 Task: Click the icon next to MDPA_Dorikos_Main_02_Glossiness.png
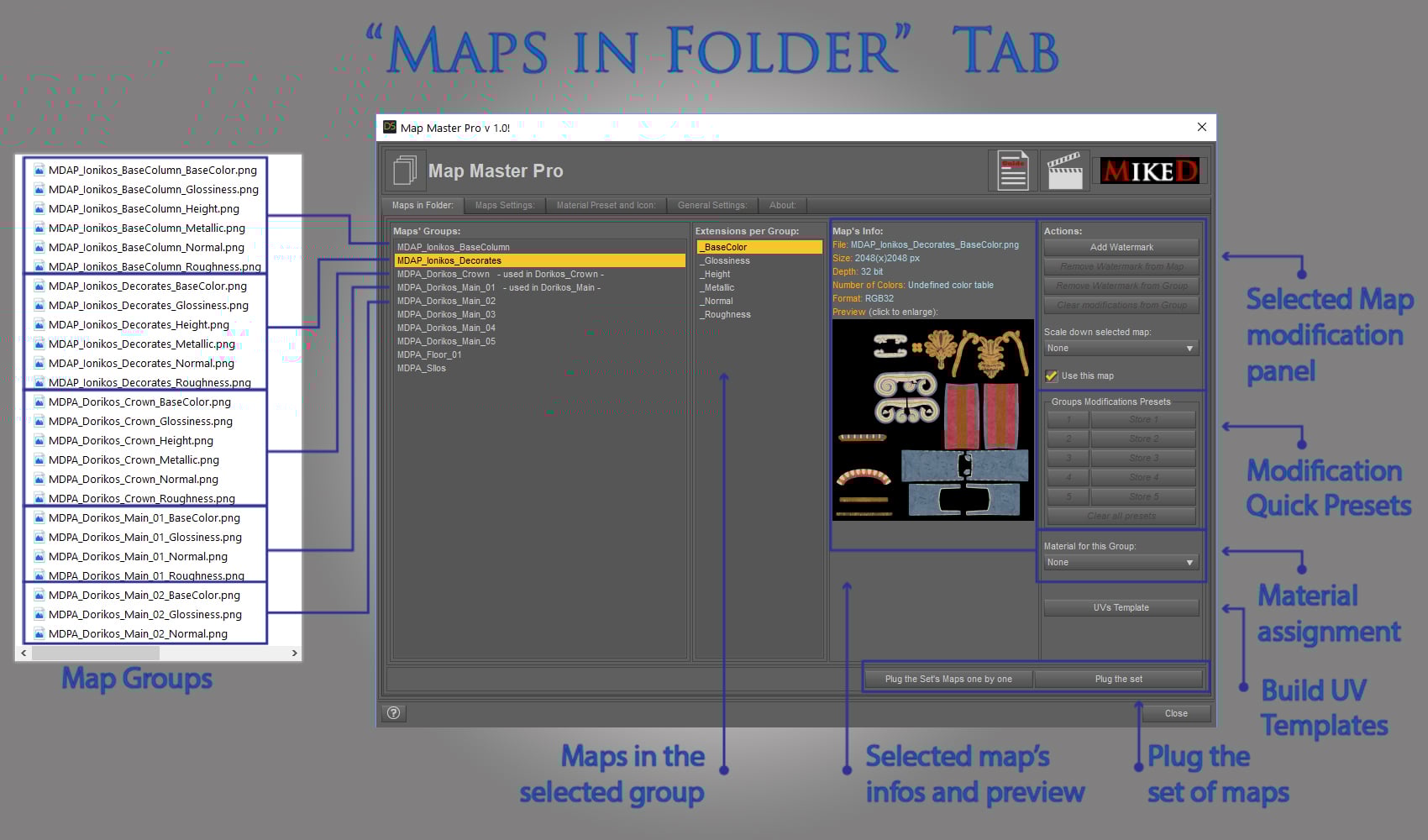tap(39, 614)
